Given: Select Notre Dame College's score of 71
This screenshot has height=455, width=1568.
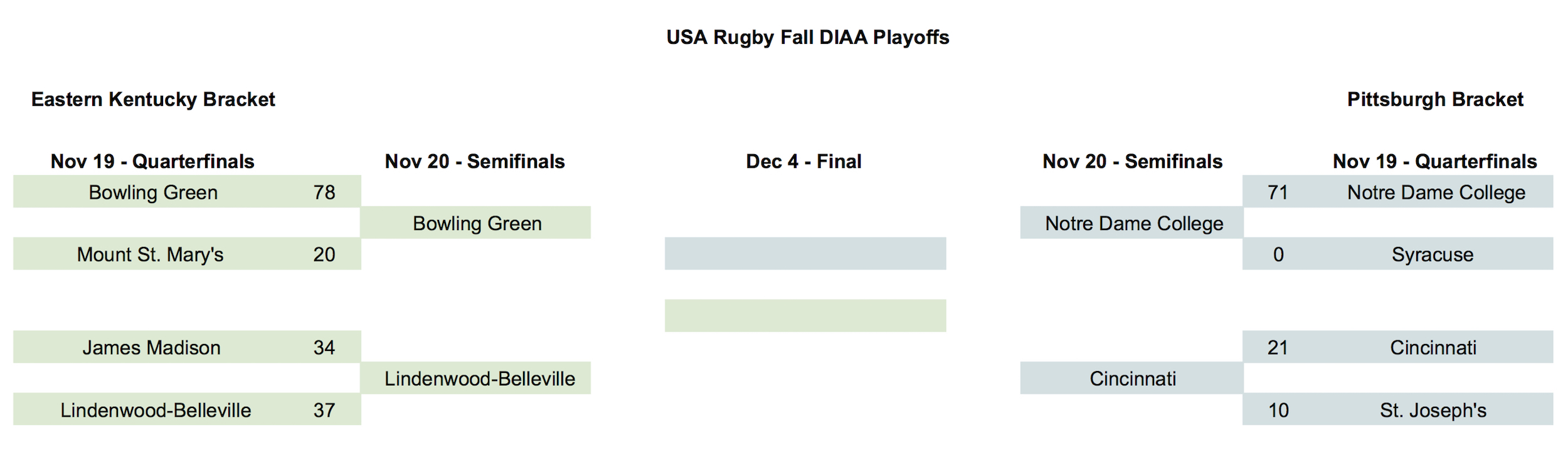Looking at the screenshot, I should click(1278, 192).
